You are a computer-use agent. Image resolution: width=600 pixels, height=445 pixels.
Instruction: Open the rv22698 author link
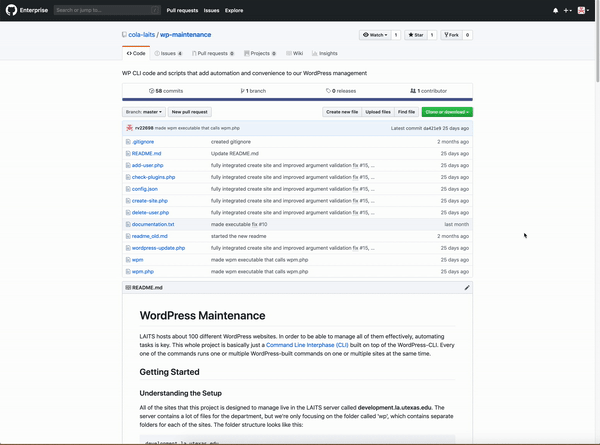click(x=144, y=128)
